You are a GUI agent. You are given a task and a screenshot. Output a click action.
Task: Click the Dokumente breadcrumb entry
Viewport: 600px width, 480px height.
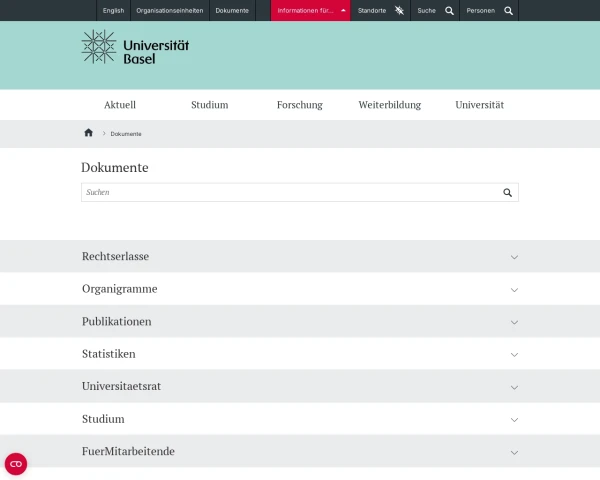126,134
